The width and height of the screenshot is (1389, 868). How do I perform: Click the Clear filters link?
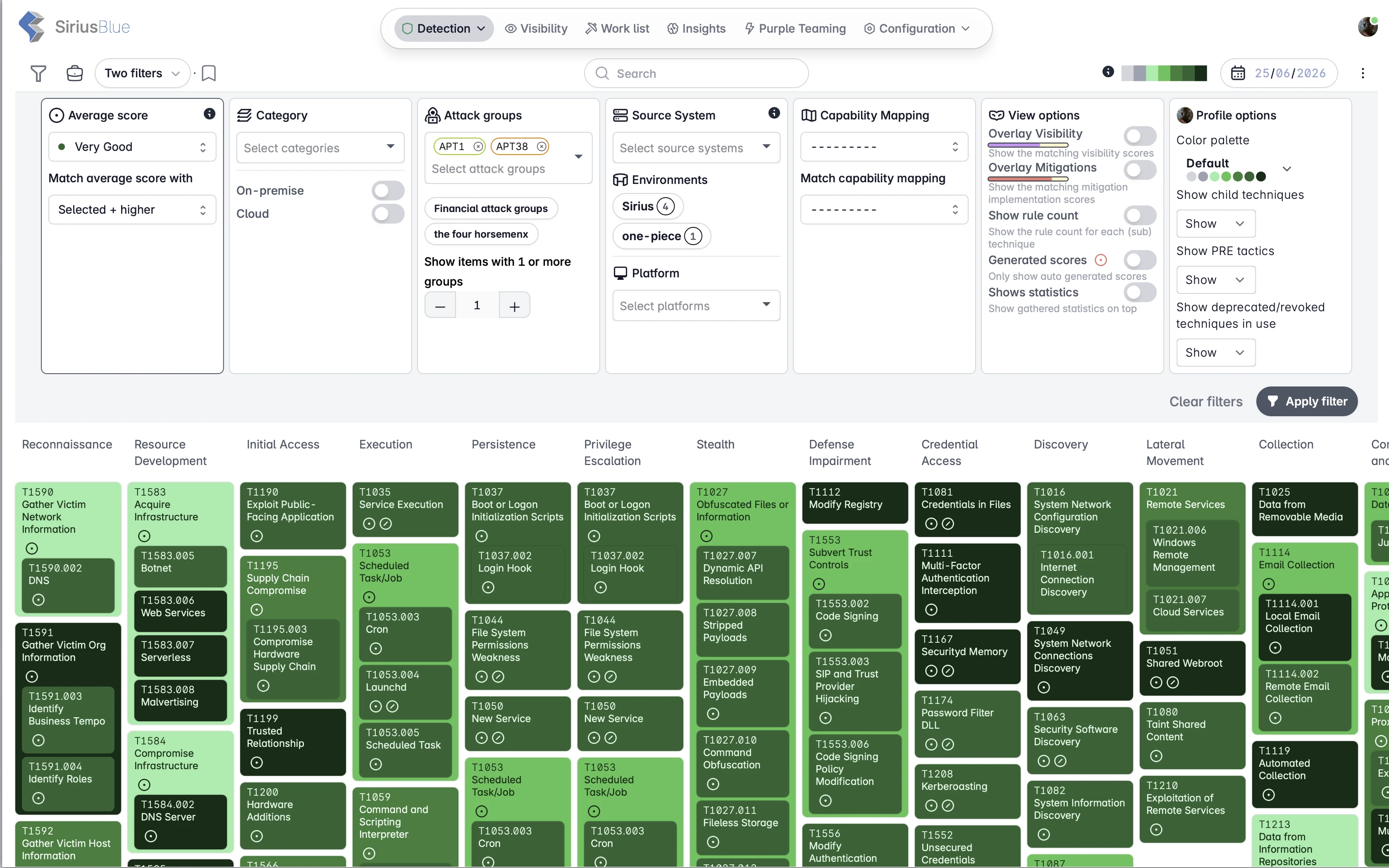coord(1206,402)
